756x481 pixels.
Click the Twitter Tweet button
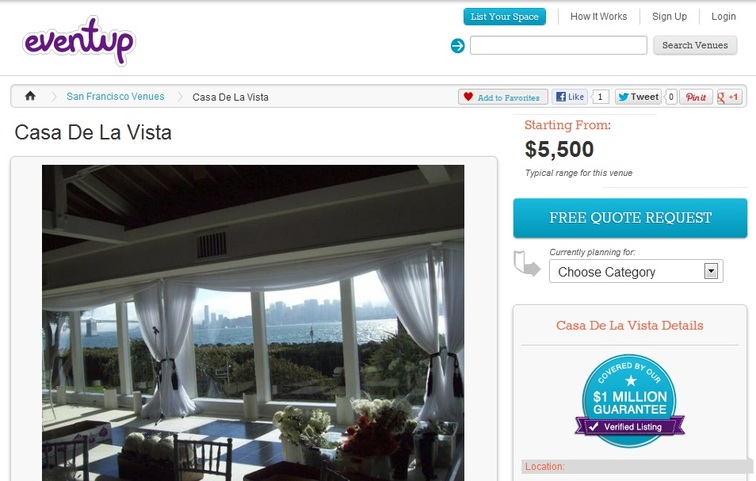638,97
